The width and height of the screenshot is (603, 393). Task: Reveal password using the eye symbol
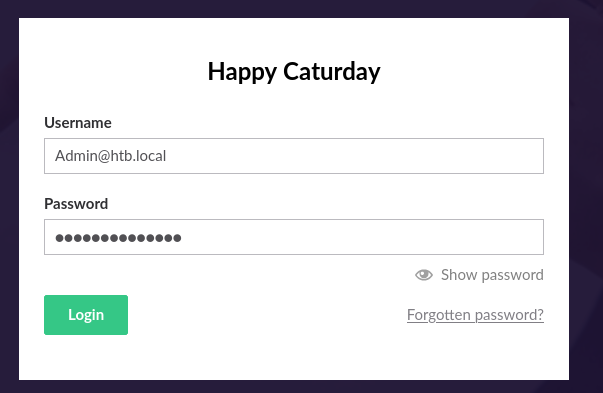point(424,275)
